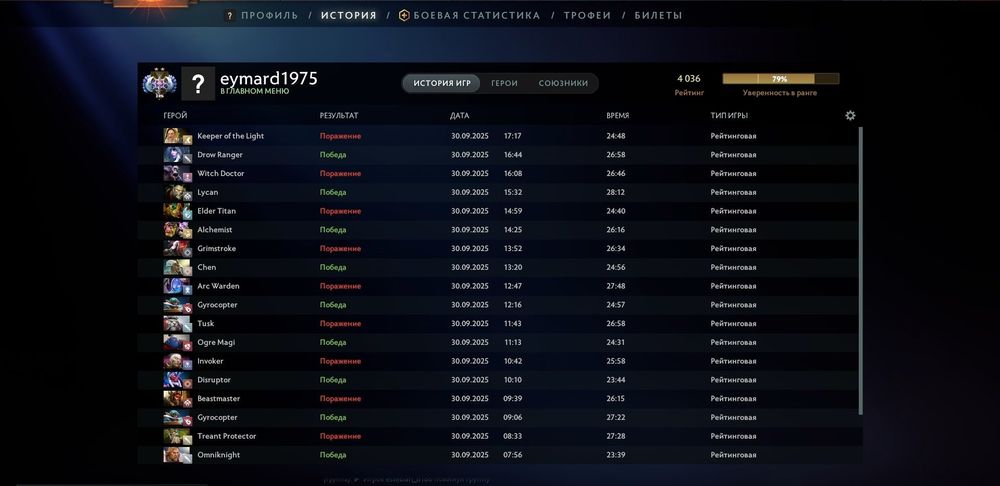Screen dimensions: 1000x486
Task: Click the 23:44 duration in Disruptor row
Action: point(615,379)
